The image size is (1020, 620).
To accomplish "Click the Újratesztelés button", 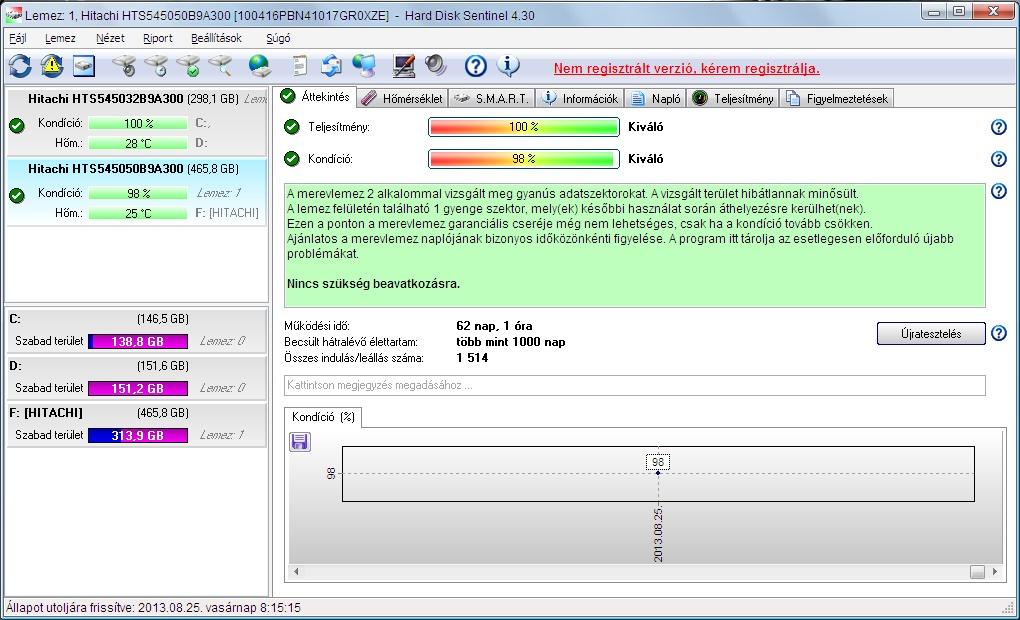I will pos(931,334).
